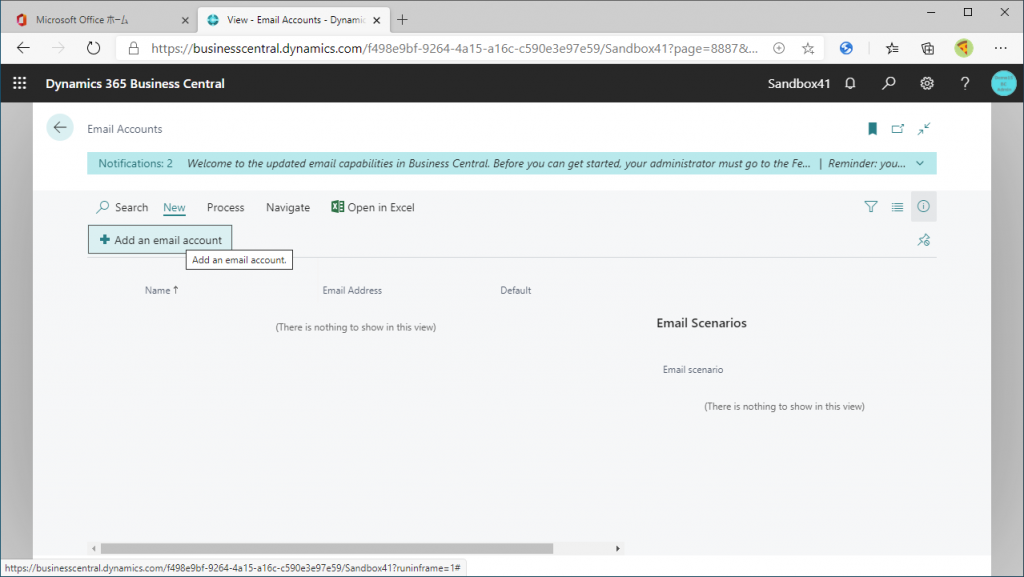
Task: Open browser collections icon
Action: point(927,48)
